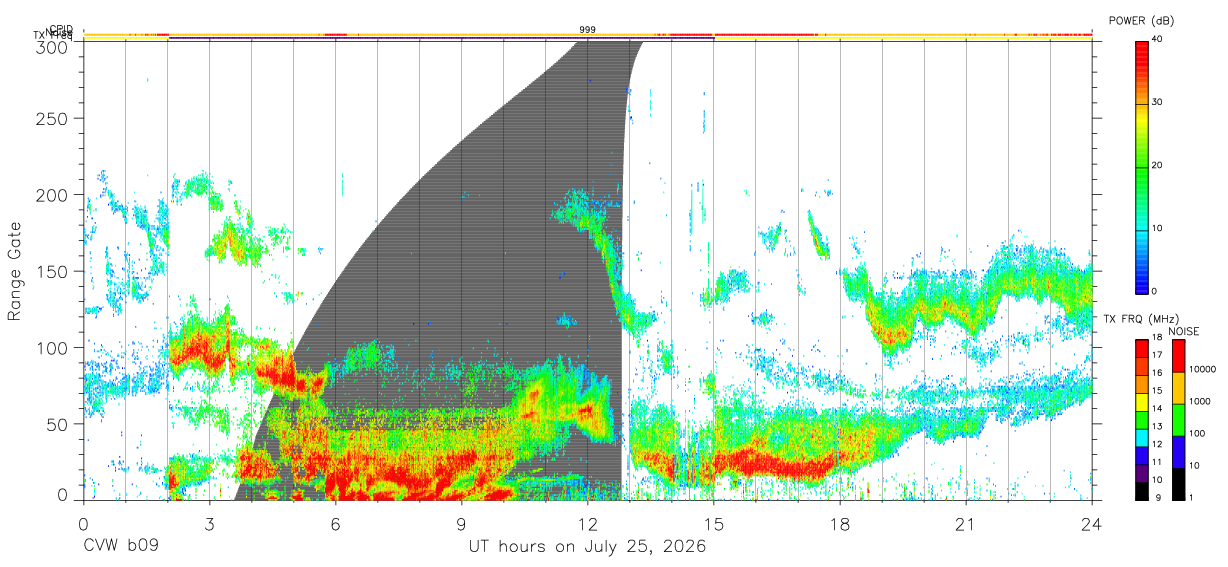This screenshot has width=1228, height=567.
Task: Click the power colorbar gradient strip
Action: click(x=1141, y=166)
